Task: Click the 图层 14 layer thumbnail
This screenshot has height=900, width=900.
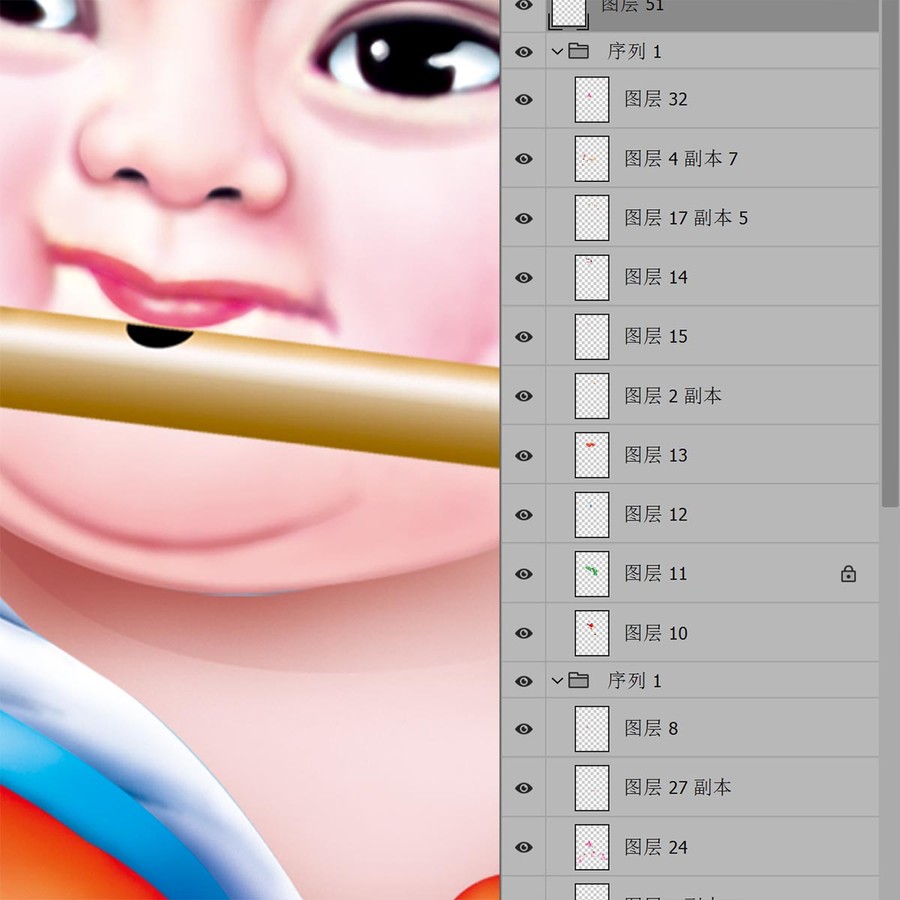Action: pyautogui.click(x=592, y=277)
